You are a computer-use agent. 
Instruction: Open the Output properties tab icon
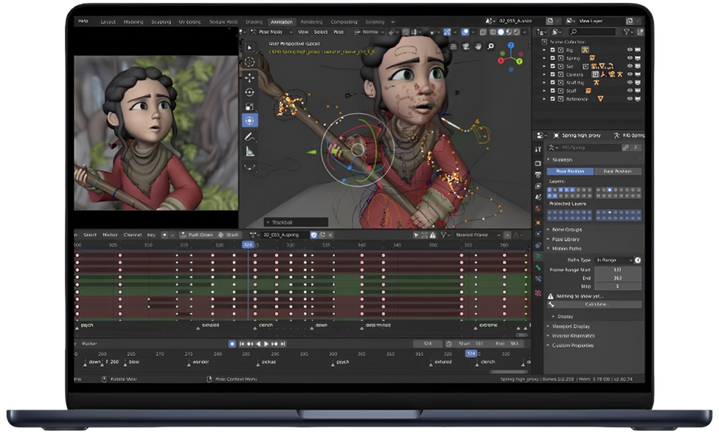point(538,175)
